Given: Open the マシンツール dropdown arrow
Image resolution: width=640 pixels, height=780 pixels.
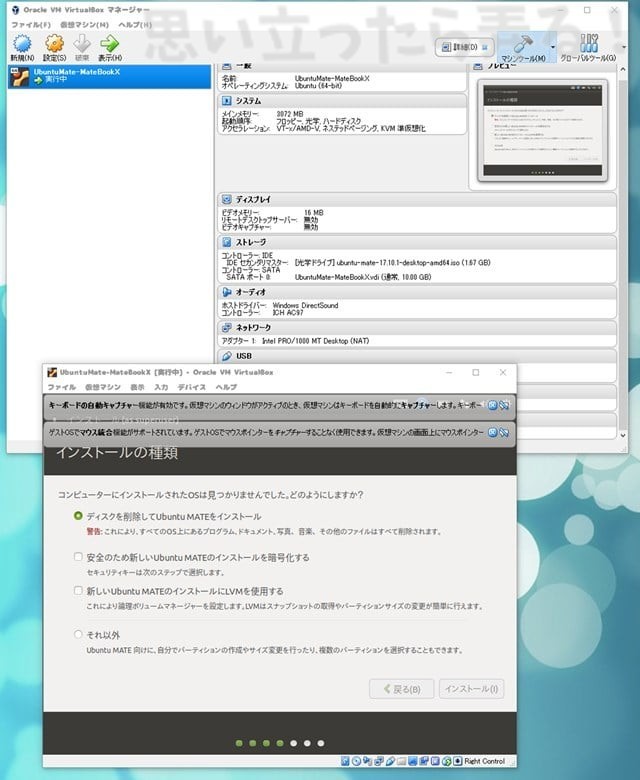Looking at the screenshot, I should [x=552, y=47].
